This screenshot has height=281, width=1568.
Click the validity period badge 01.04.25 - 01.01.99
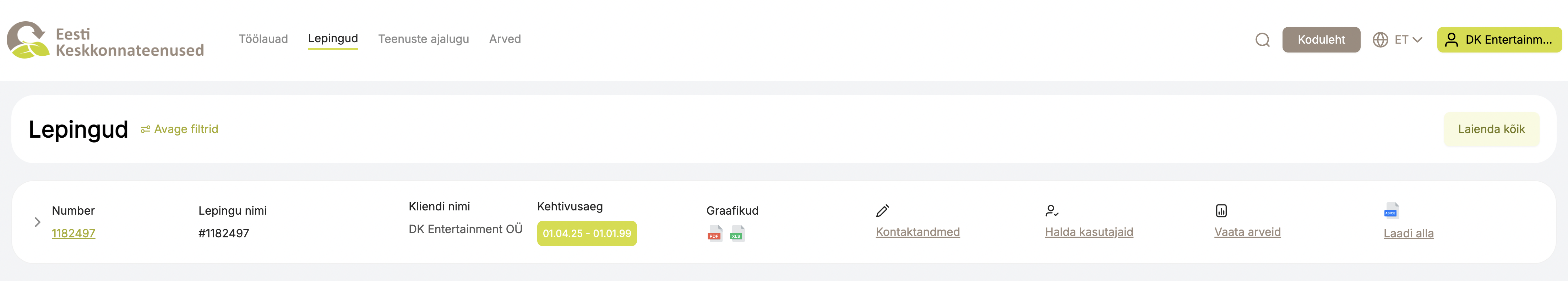pyautogui.click(x=587, y=233)
